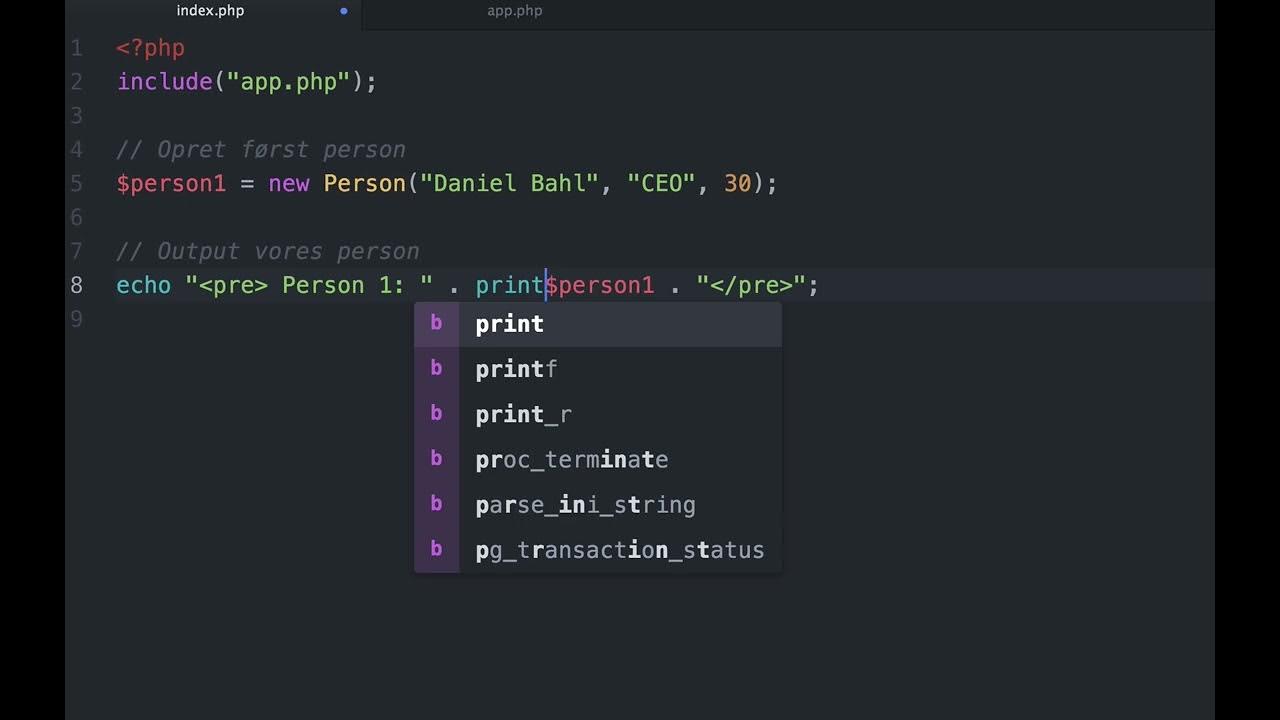Screen dimensions: 1280x720
Task: Select the printf suggestion from the popup
Action: (x=516, y=368)
